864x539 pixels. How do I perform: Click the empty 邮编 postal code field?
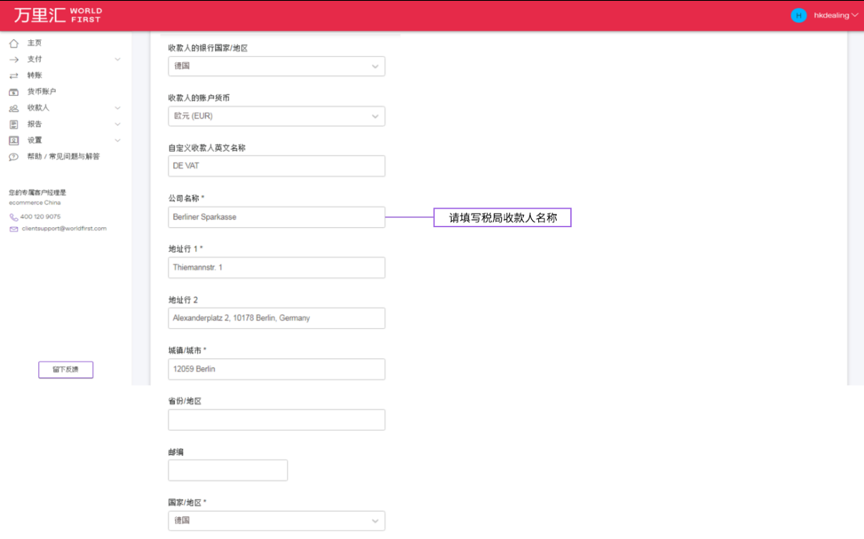[228, 471]
